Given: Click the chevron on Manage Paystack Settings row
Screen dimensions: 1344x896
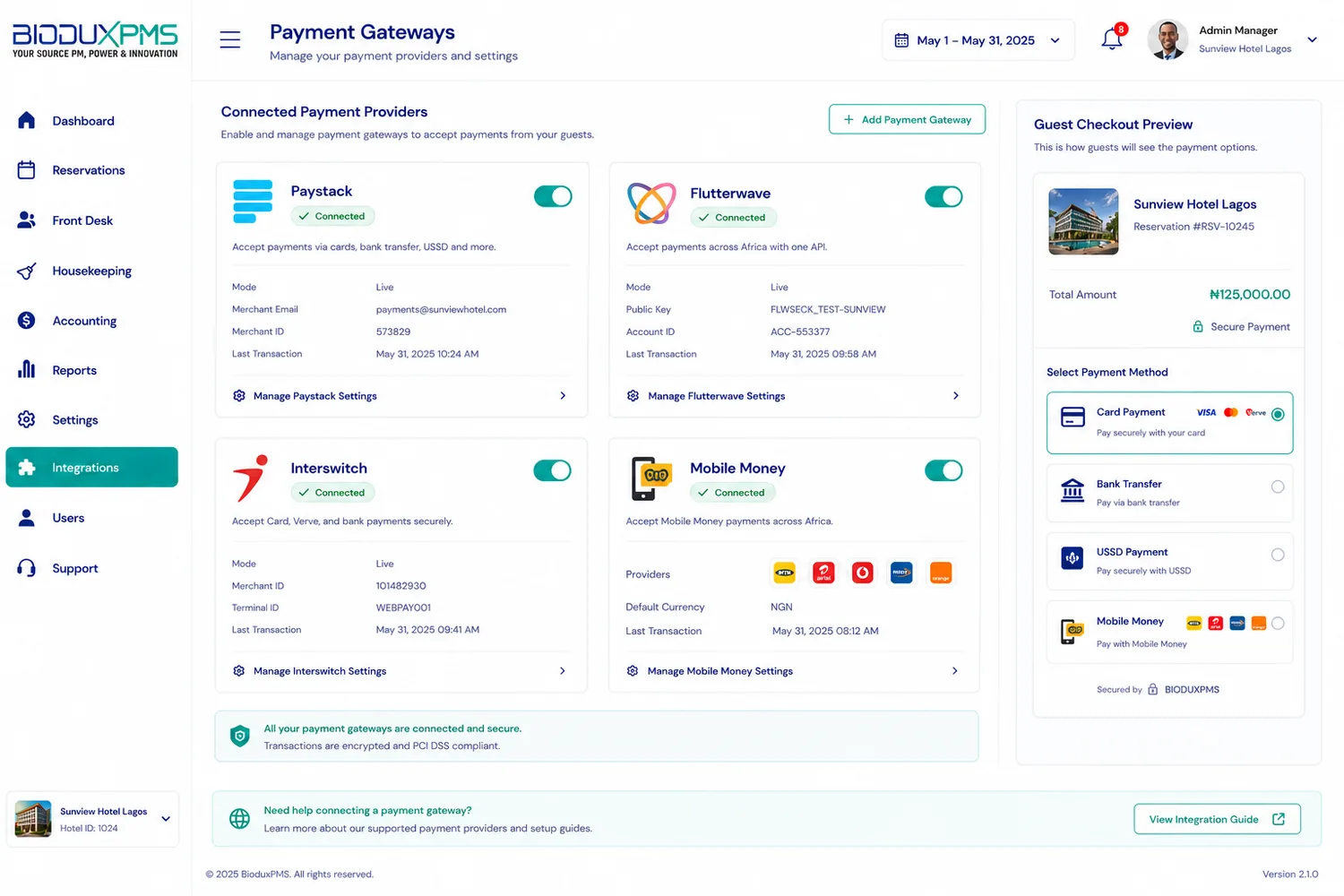Looking at the screenshot, I should pyautogui.click(x=563, y=395).
